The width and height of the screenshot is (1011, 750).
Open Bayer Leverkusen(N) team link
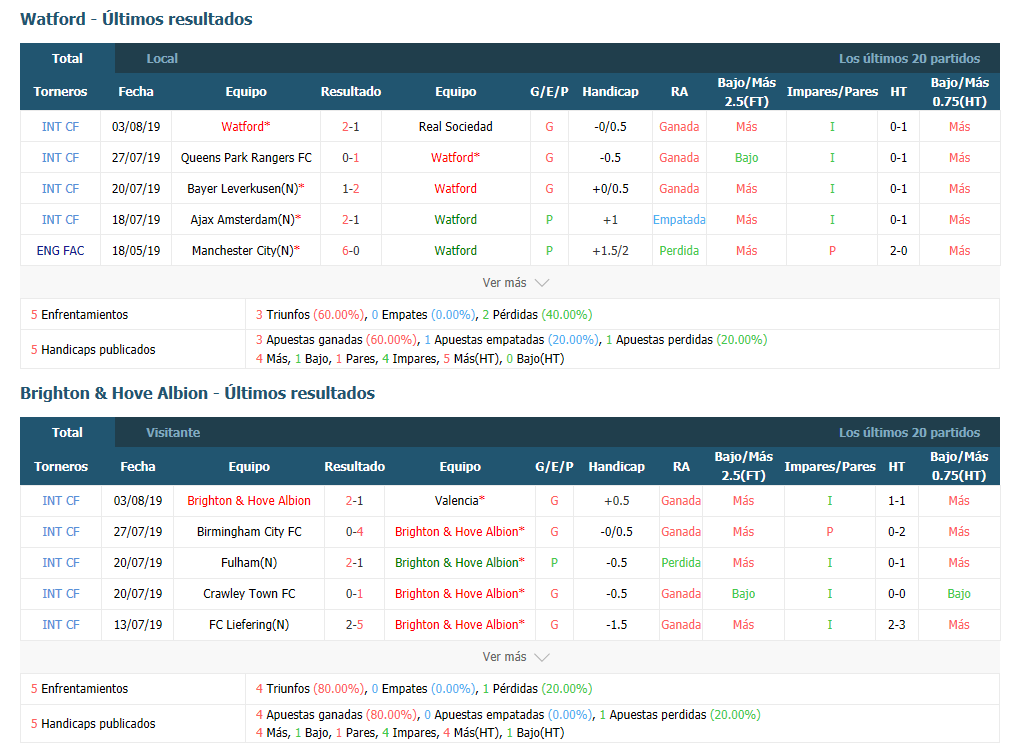242,189
